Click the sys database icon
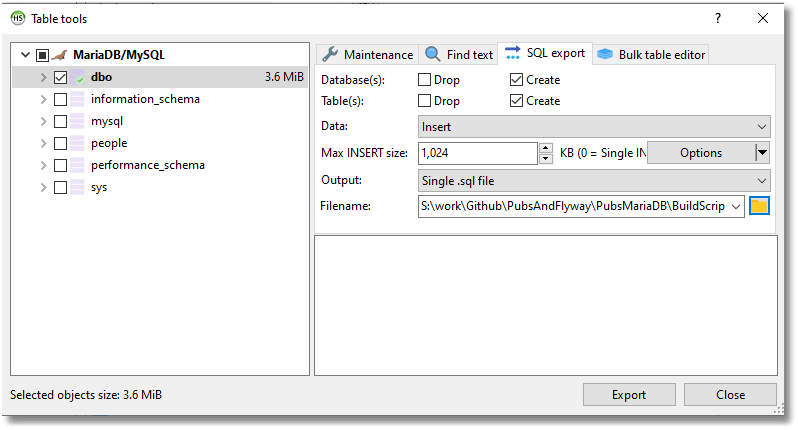 77,187
